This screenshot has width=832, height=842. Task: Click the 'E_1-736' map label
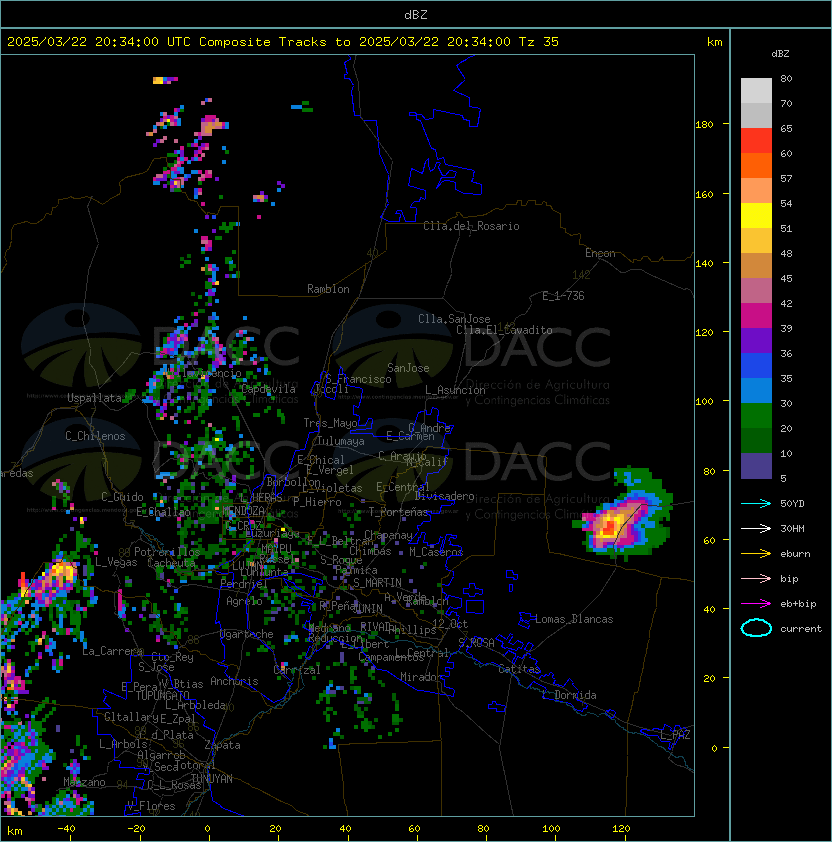click(563, 296)
